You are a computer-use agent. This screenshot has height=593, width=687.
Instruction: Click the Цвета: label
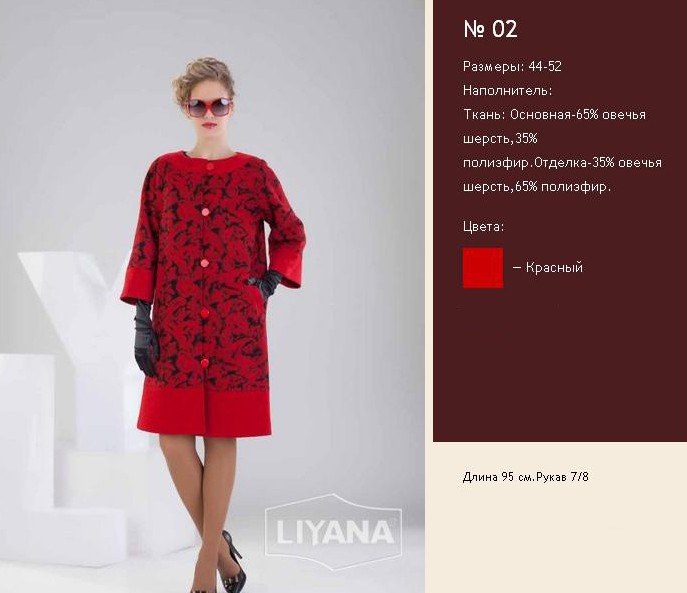click(483, 227)
